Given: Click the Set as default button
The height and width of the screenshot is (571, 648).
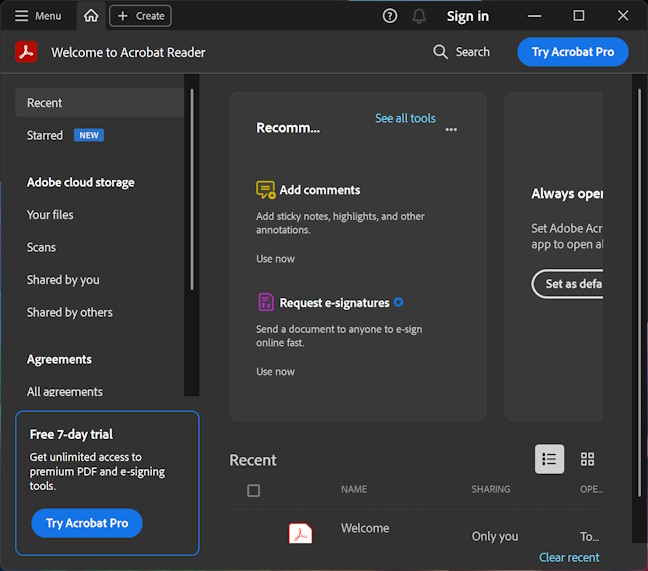Looking at the screenshot, I should pyautogui.click(x=567, y=284).
